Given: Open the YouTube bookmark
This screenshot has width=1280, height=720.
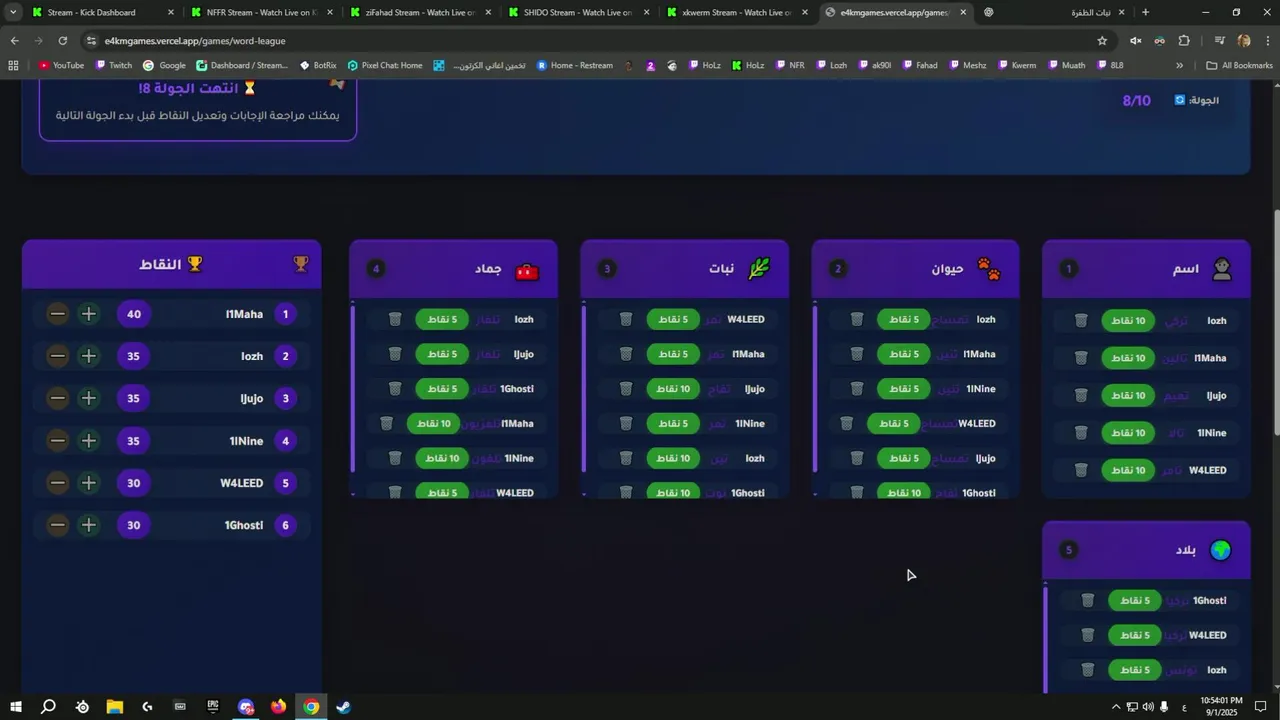Looking at the screenshot, I should 61,65.
